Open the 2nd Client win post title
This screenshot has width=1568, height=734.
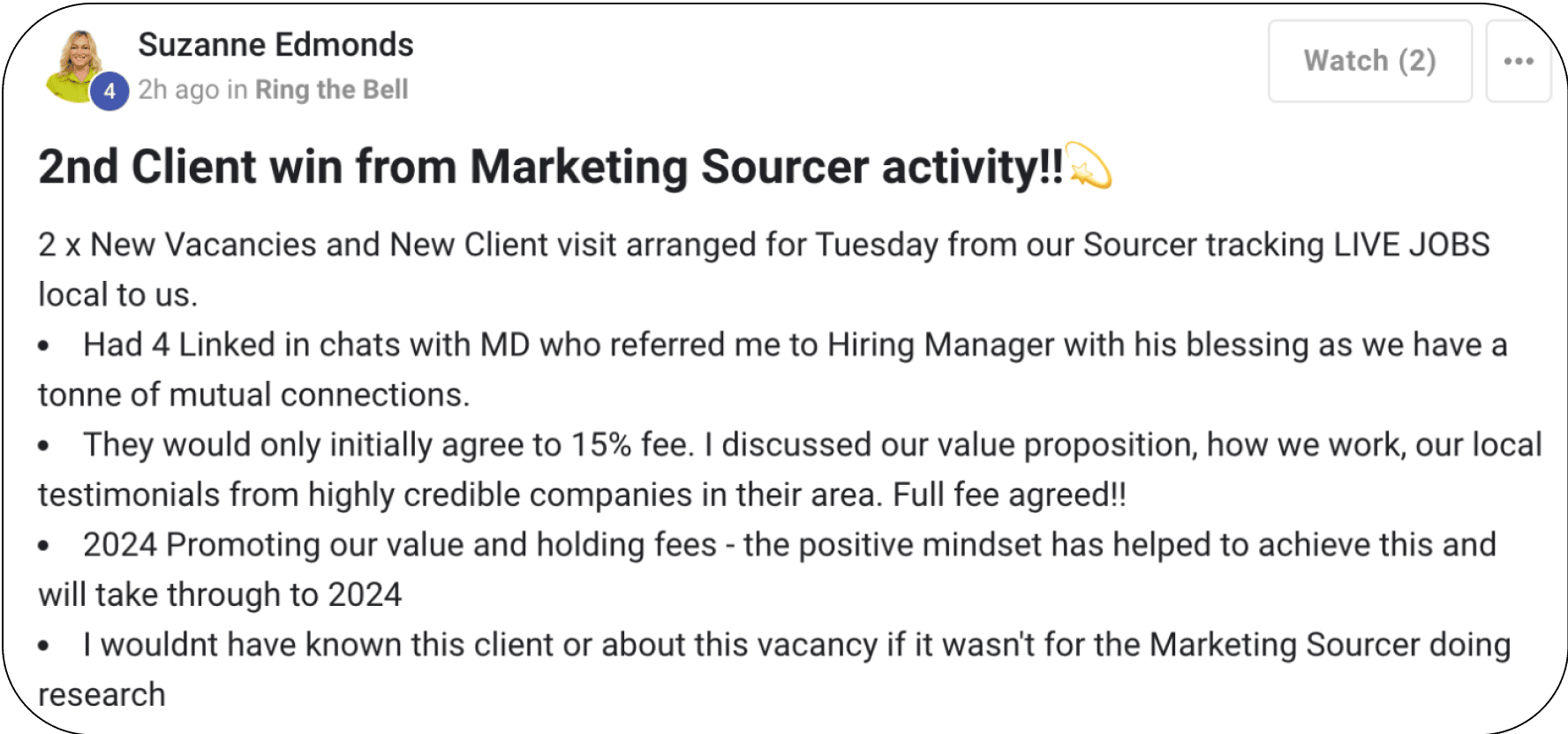click(551, 166)
